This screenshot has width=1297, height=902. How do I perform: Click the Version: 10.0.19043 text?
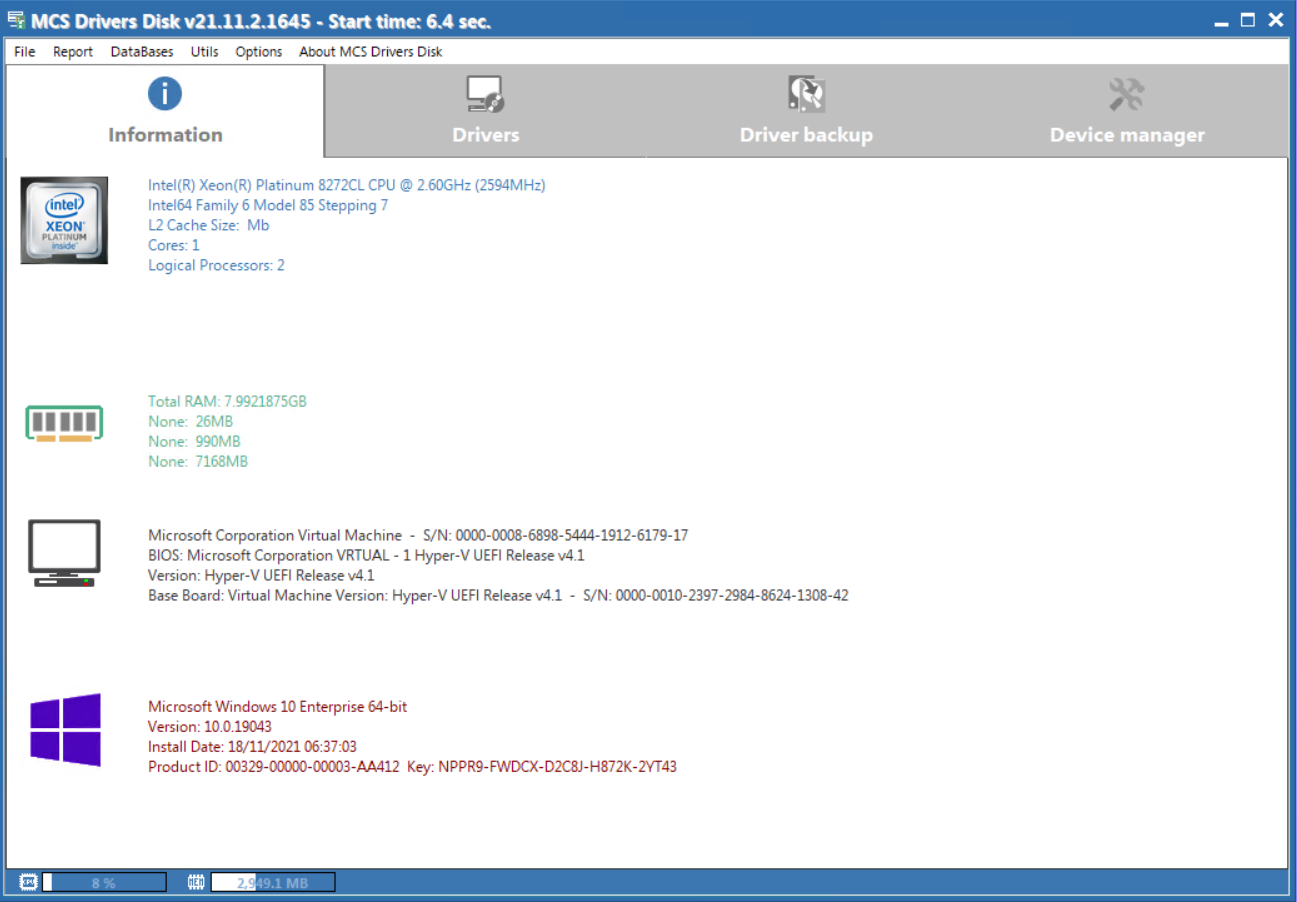pyautogui.click(x=210, y=726)
